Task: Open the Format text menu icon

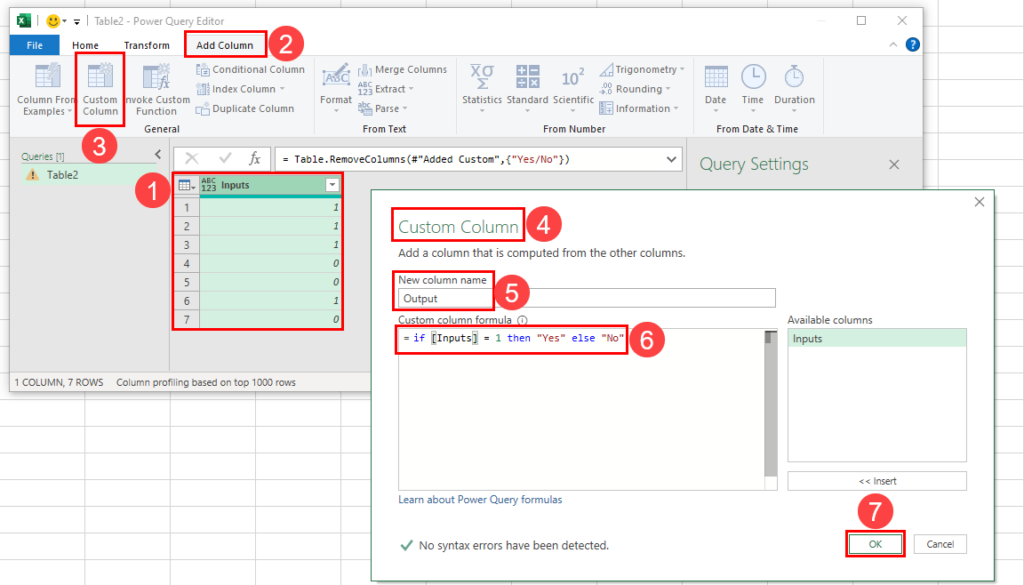Action: coord(336,78)
